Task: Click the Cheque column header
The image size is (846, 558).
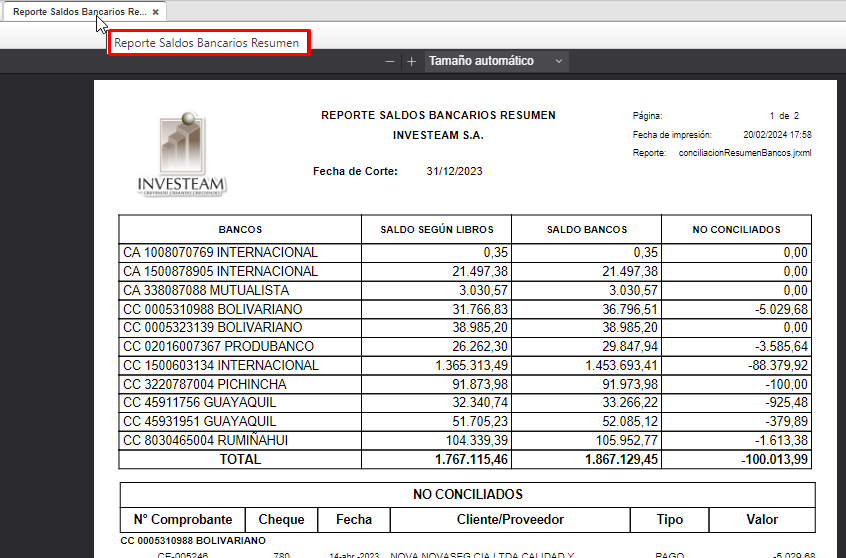Action: click(x=280, y=519)
